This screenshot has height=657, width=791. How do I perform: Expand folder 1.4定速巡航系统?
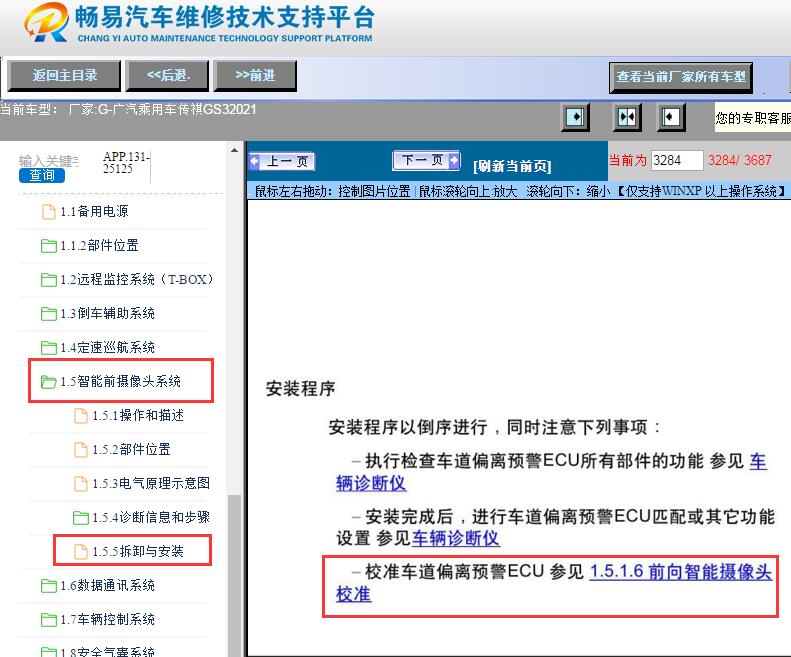107,348
